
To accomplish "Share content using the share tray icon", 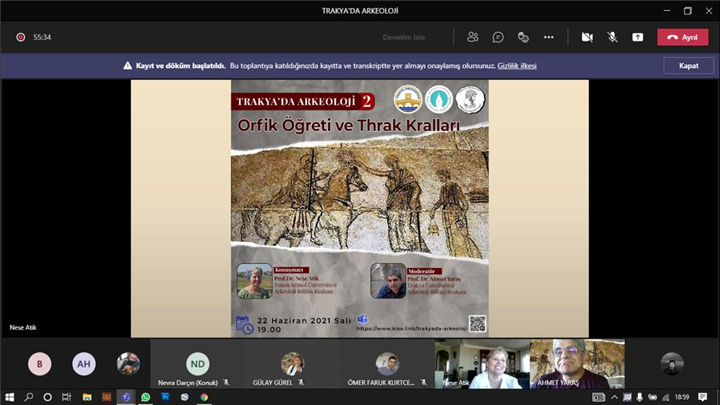I will pyautogui.click(x=637, y=37).
